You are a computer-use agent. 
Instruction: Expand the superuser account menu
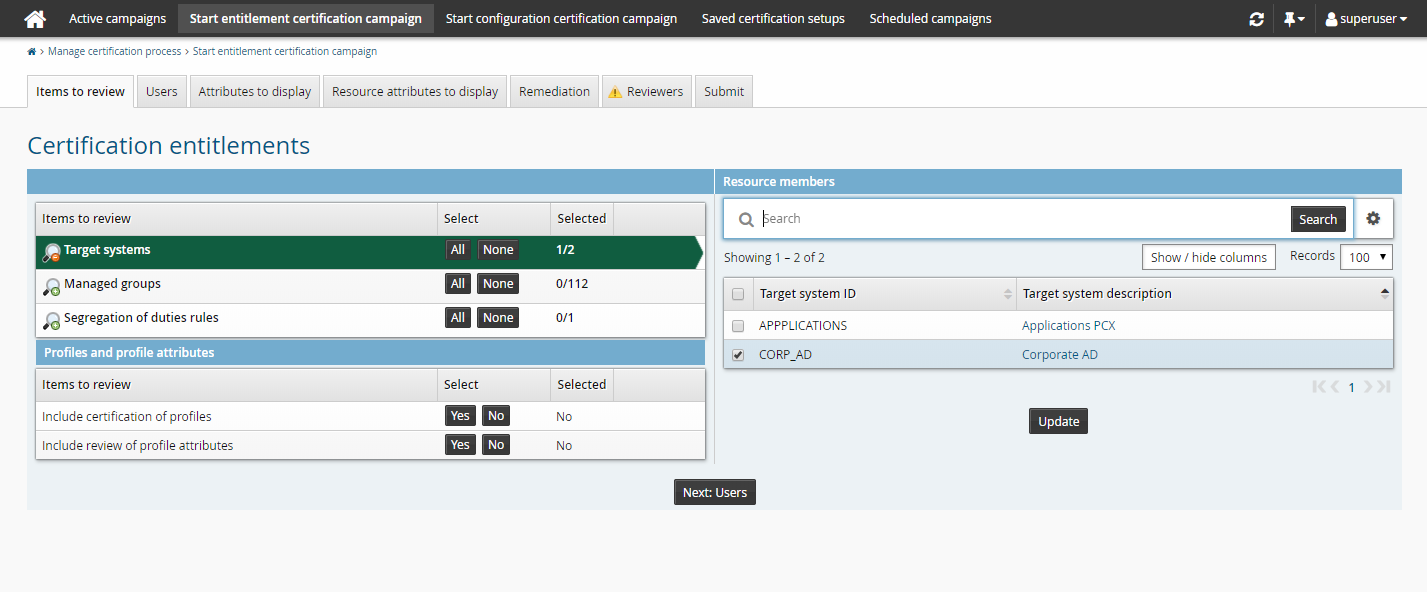click(1365, 19)
